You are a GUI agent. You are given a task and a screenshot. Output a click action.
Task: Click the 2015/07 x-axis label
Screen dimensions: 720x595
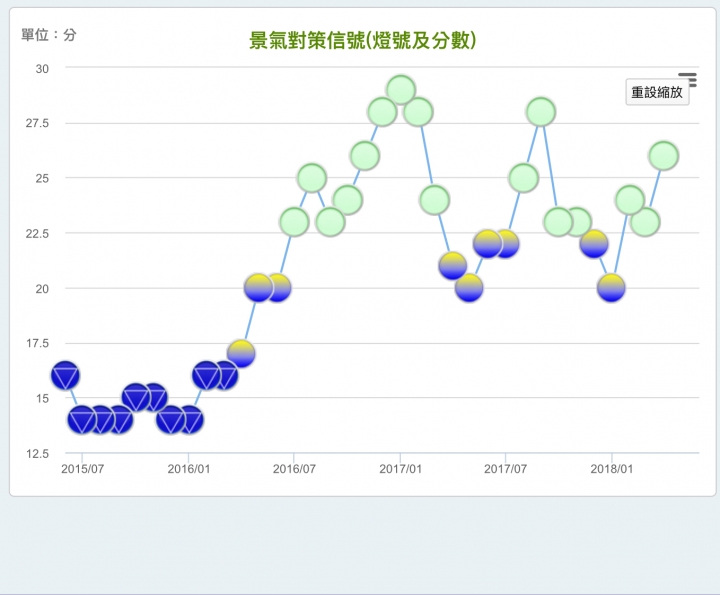pyautogui.click(x=83, y=469)
